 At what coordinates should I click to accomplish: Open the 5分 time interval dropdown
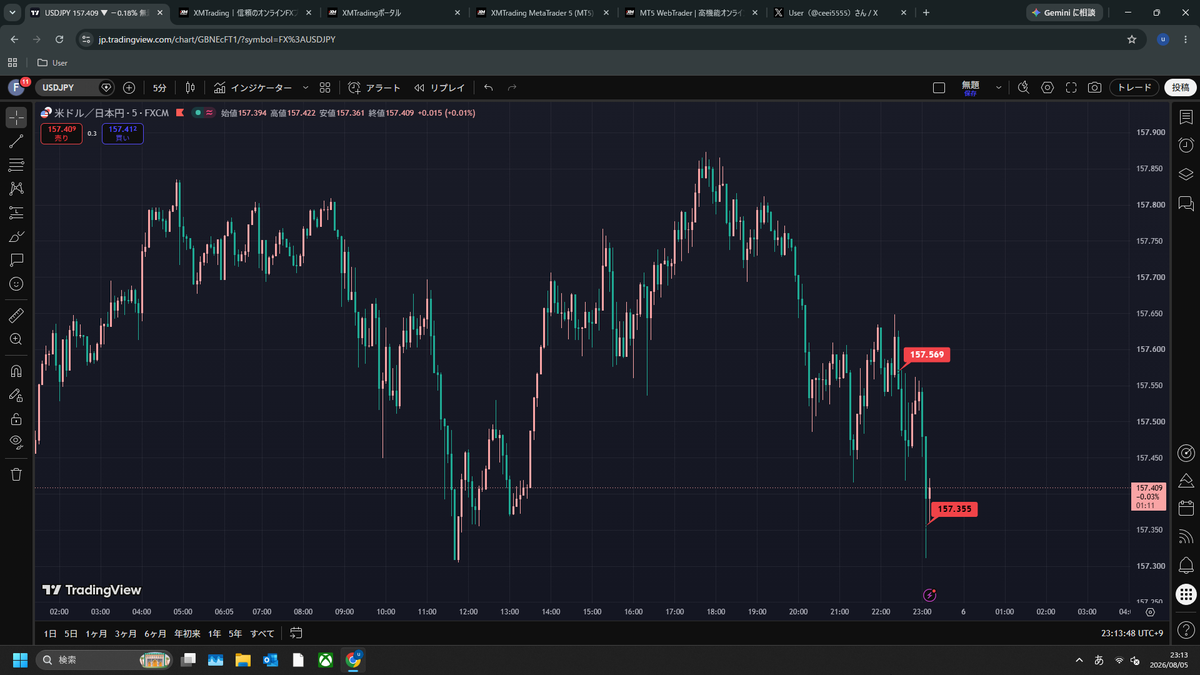(160, 88)
